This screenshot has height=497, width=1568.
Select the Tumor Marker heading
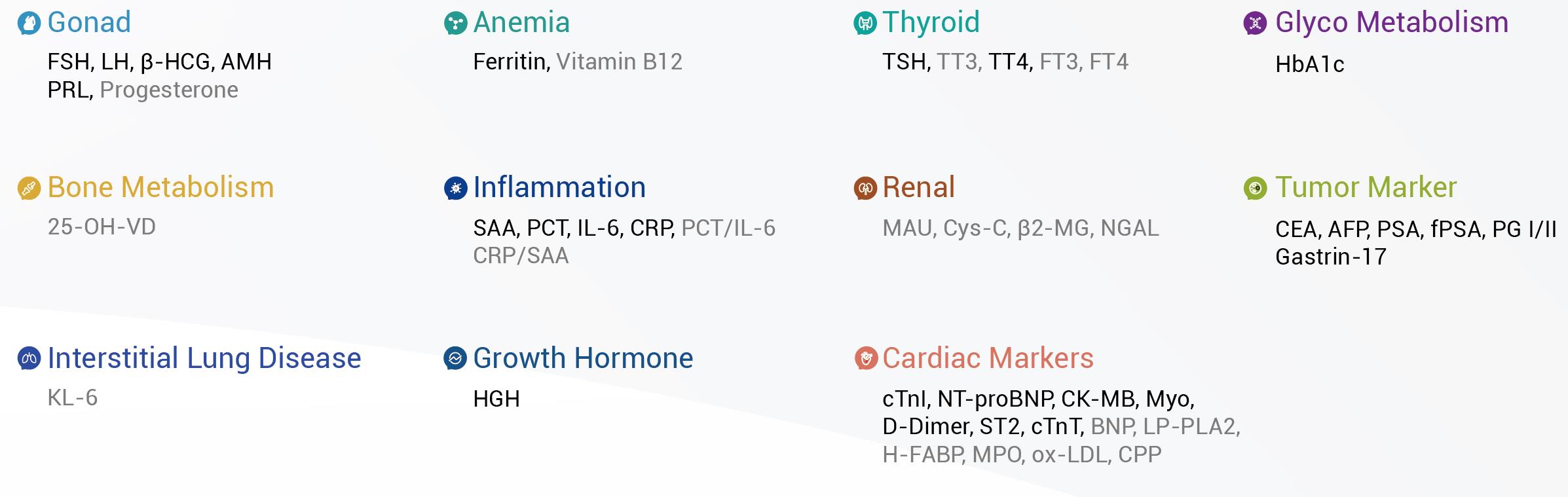(x=1366, y=187)
